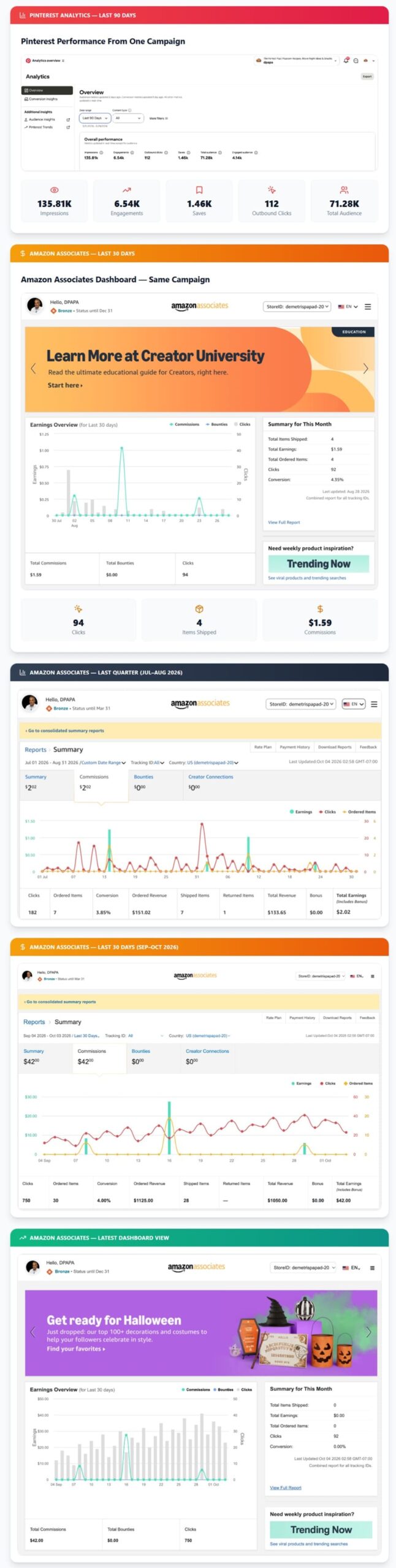Viewport: 396px width, 1568px height.
Task: Open View Full Report in Creator University dashboard
Action: click(284, 522)
